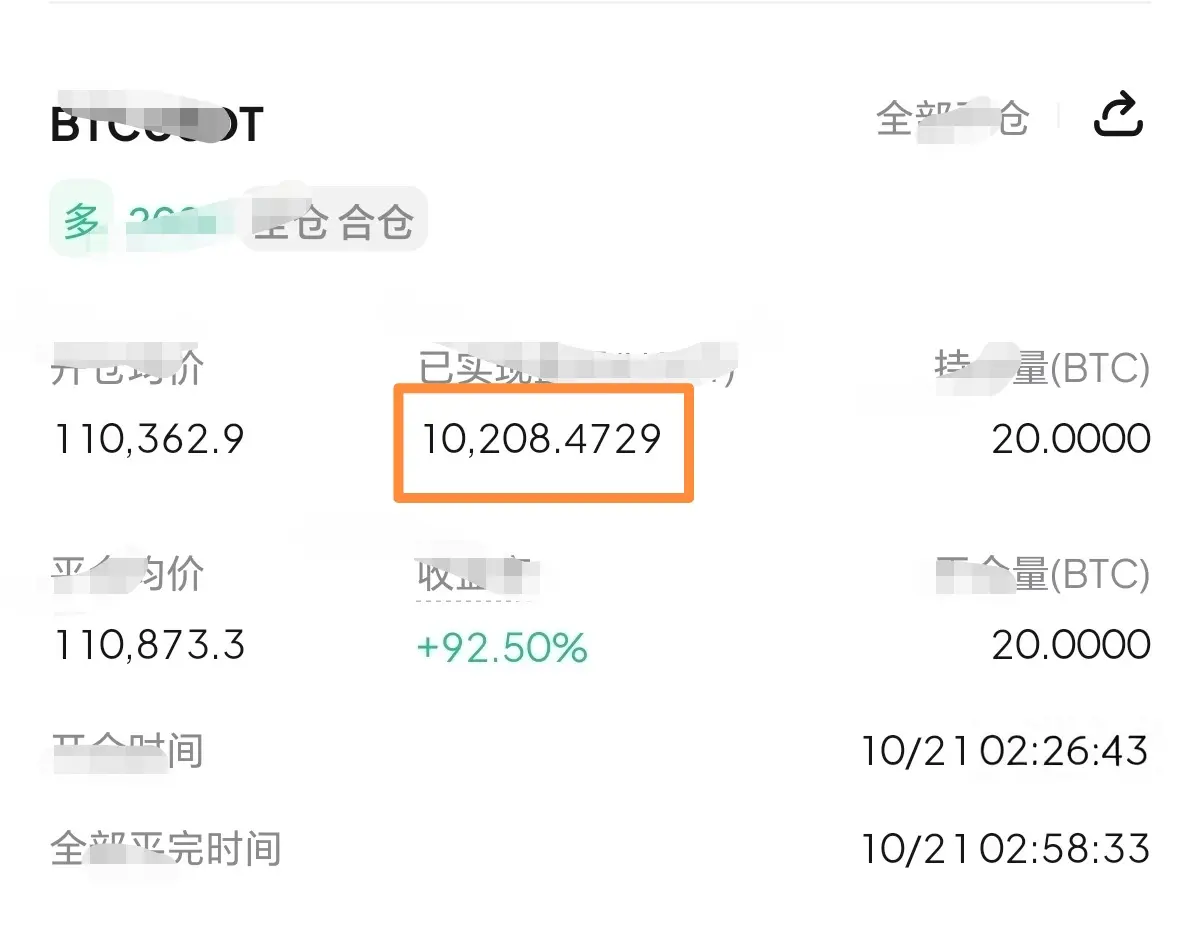The image size is (1200, 929).
Task: Tap the 合仓 position mode tag
Action: pyautogui.click(x=377, y=222)
